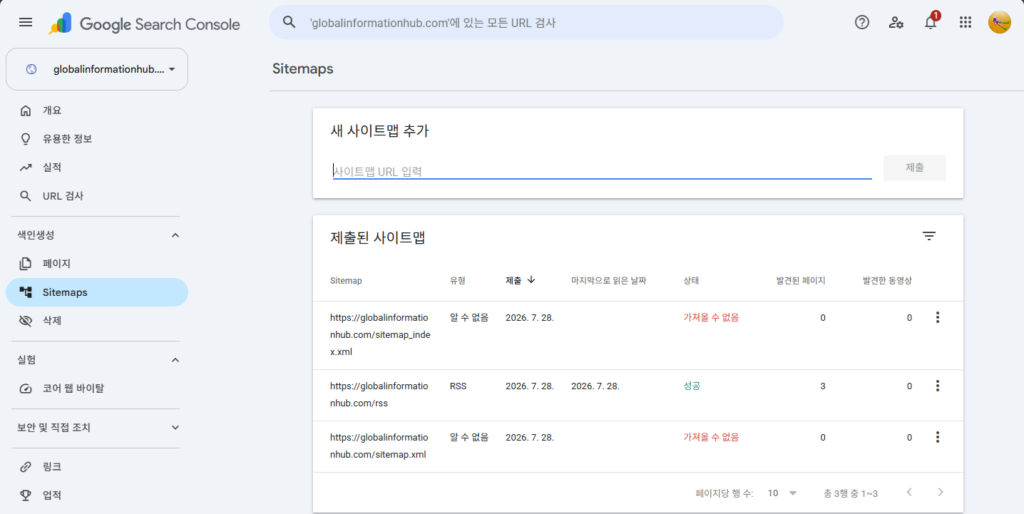The height and width of the screenshot is (514, 1024).
Task: Click the 코어 웹 바이탈 gauge icon
Action: pyautogui.click(x=25, y=389)
